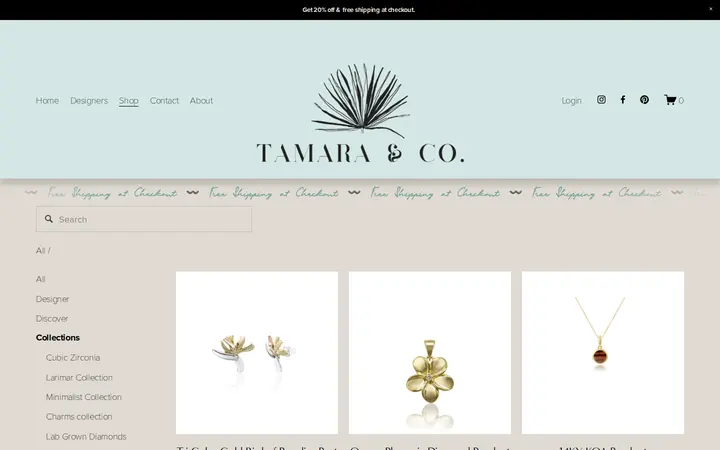Choose the Cubic Zirconia collection
The image size is (720, 450).
pos(73,357)
